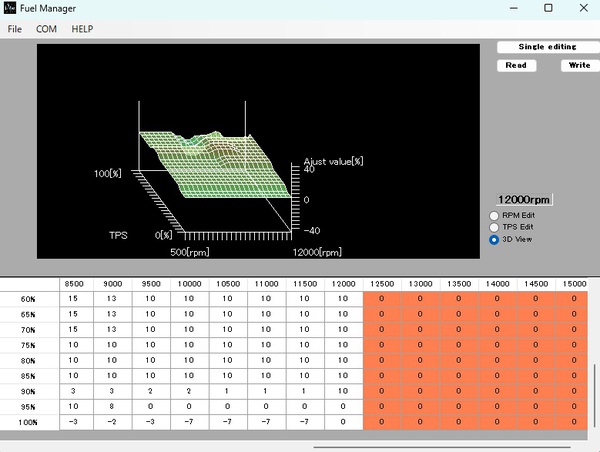Screen dimensions: 600x452
Task: Open the HELP menu
Action: (82, 29)
